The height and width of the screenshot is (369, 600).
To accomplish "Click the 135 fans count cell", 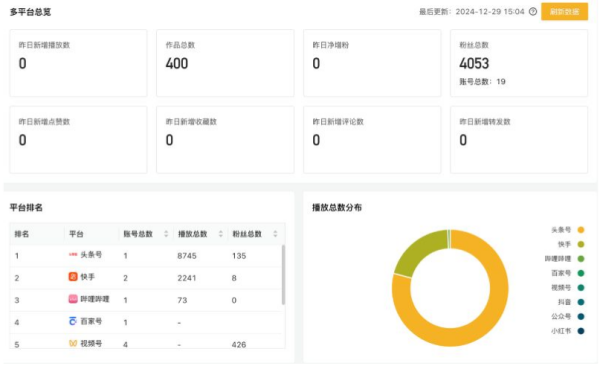I will (239, 256).
